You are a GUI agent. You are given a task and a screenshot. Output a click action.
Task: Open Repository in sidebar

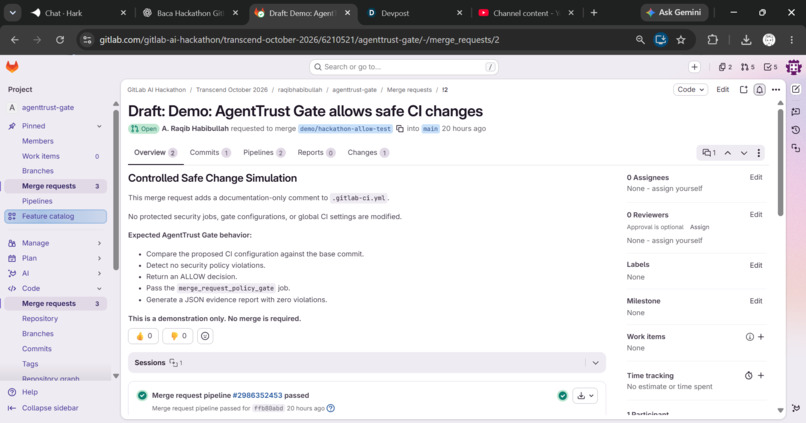click(40, 319)
